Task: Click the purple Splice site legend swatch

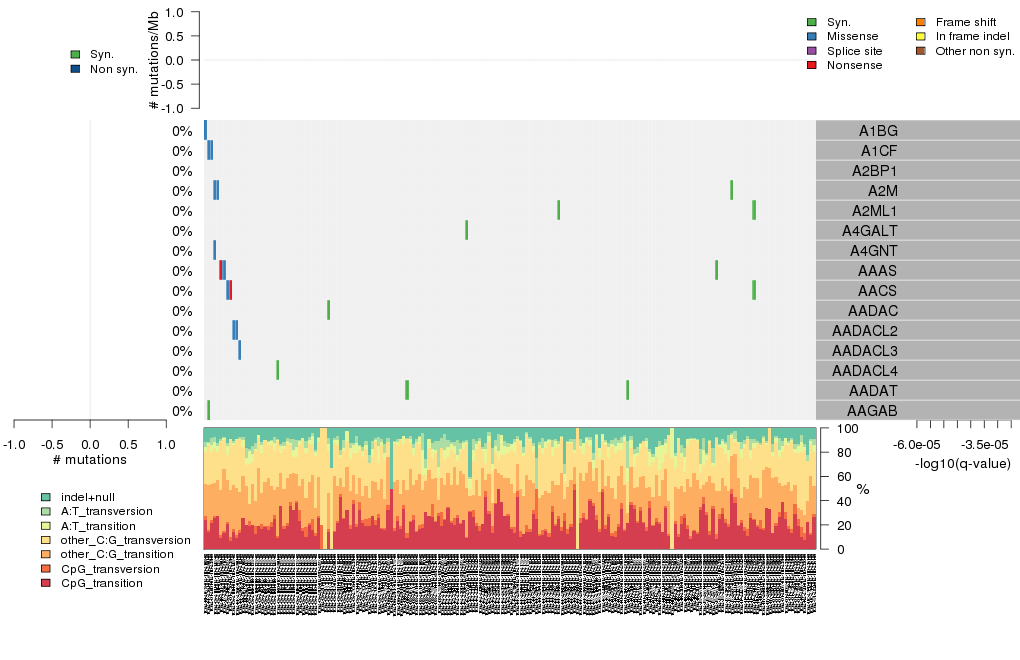Action: coord(812,50)
